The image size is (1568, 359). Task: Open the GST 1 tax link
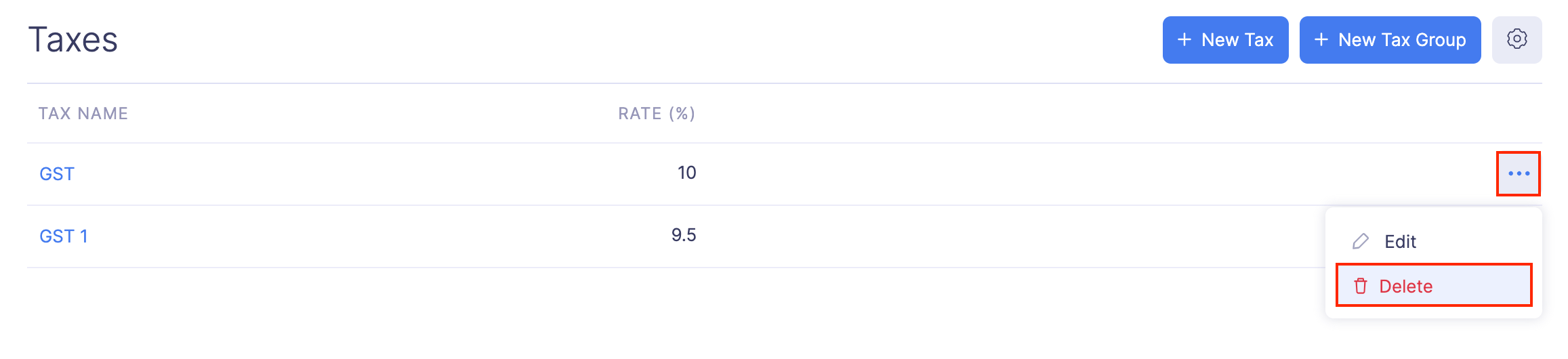(x=64, y=236)
